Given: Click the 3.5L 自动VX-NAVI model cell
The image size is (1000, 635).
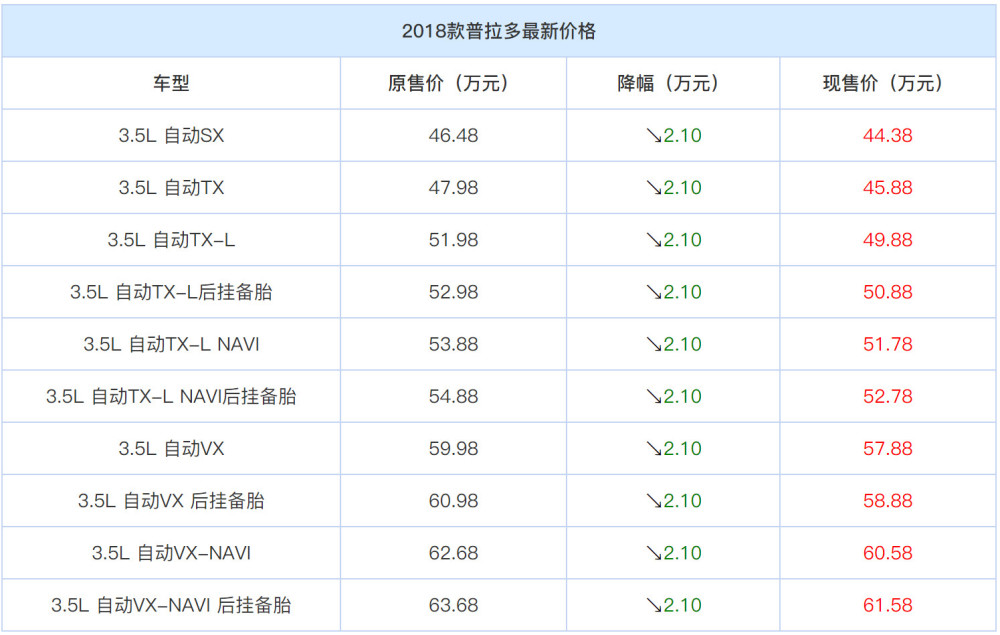Looking at the screenshot, I should point(171,553).
